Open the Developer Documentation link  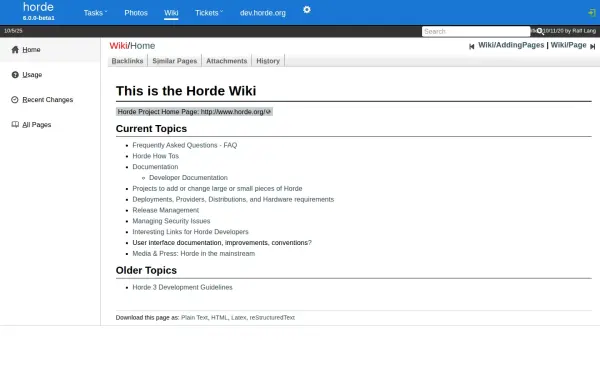point(188,178)
